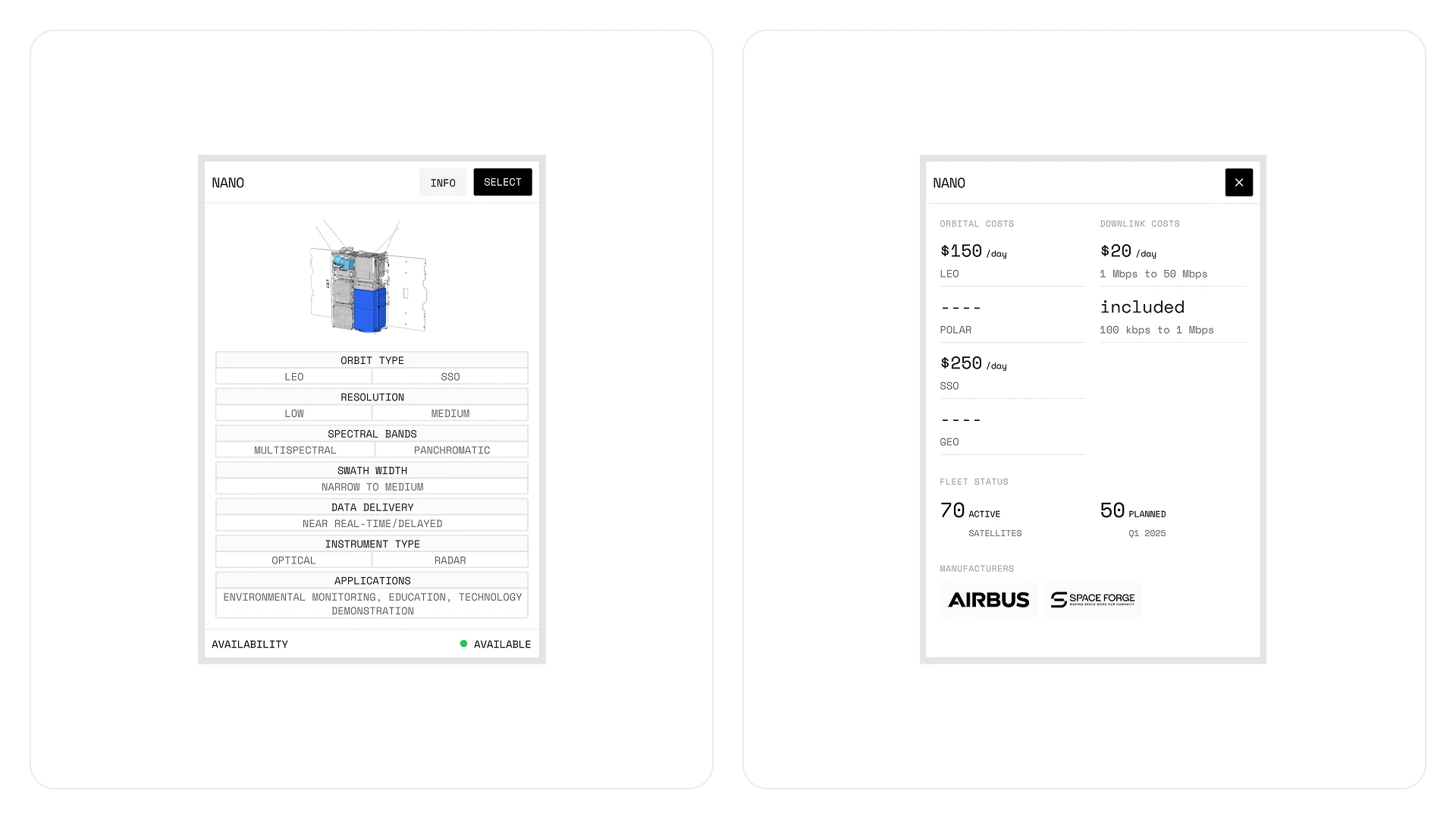Viewport: 1456px width, 819px height.
Task: Select the LEO orbit type option
Action: [x=293, y=376]
